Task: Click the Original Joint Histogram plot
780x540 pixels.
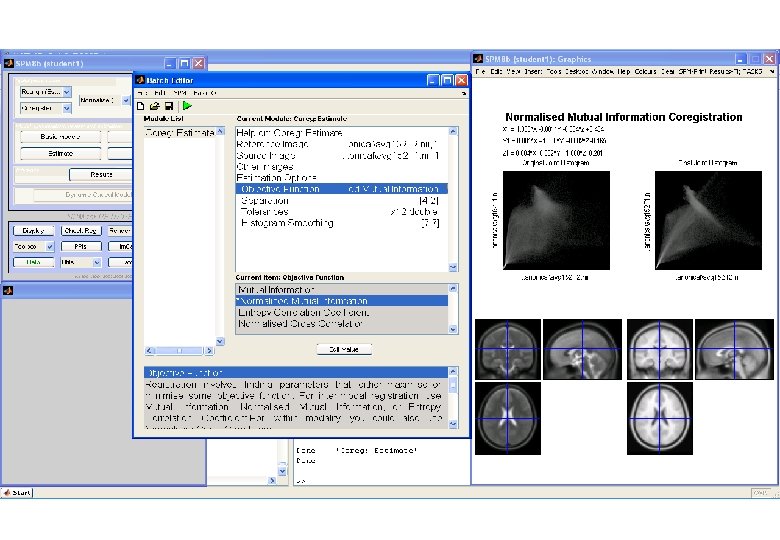Action: tap(556, 220)
